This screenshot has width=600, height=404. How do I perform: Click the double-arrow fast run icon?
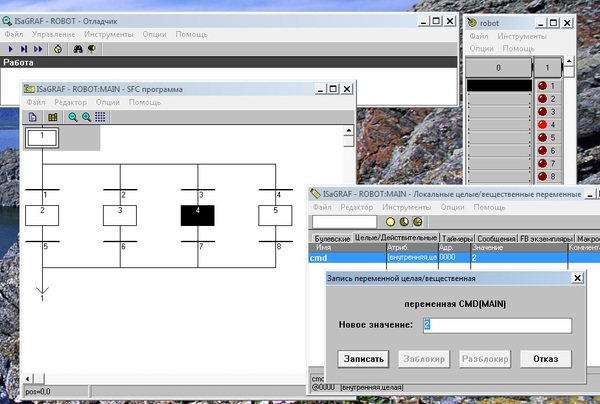39,47
